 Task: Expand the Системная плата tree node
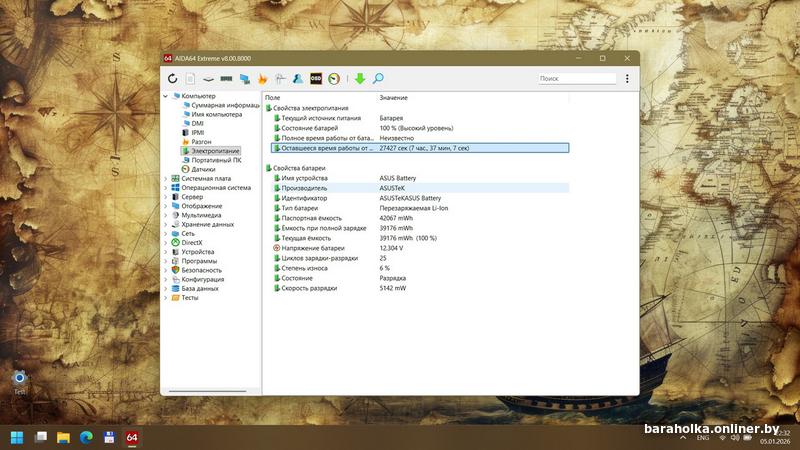pos(166,179)
